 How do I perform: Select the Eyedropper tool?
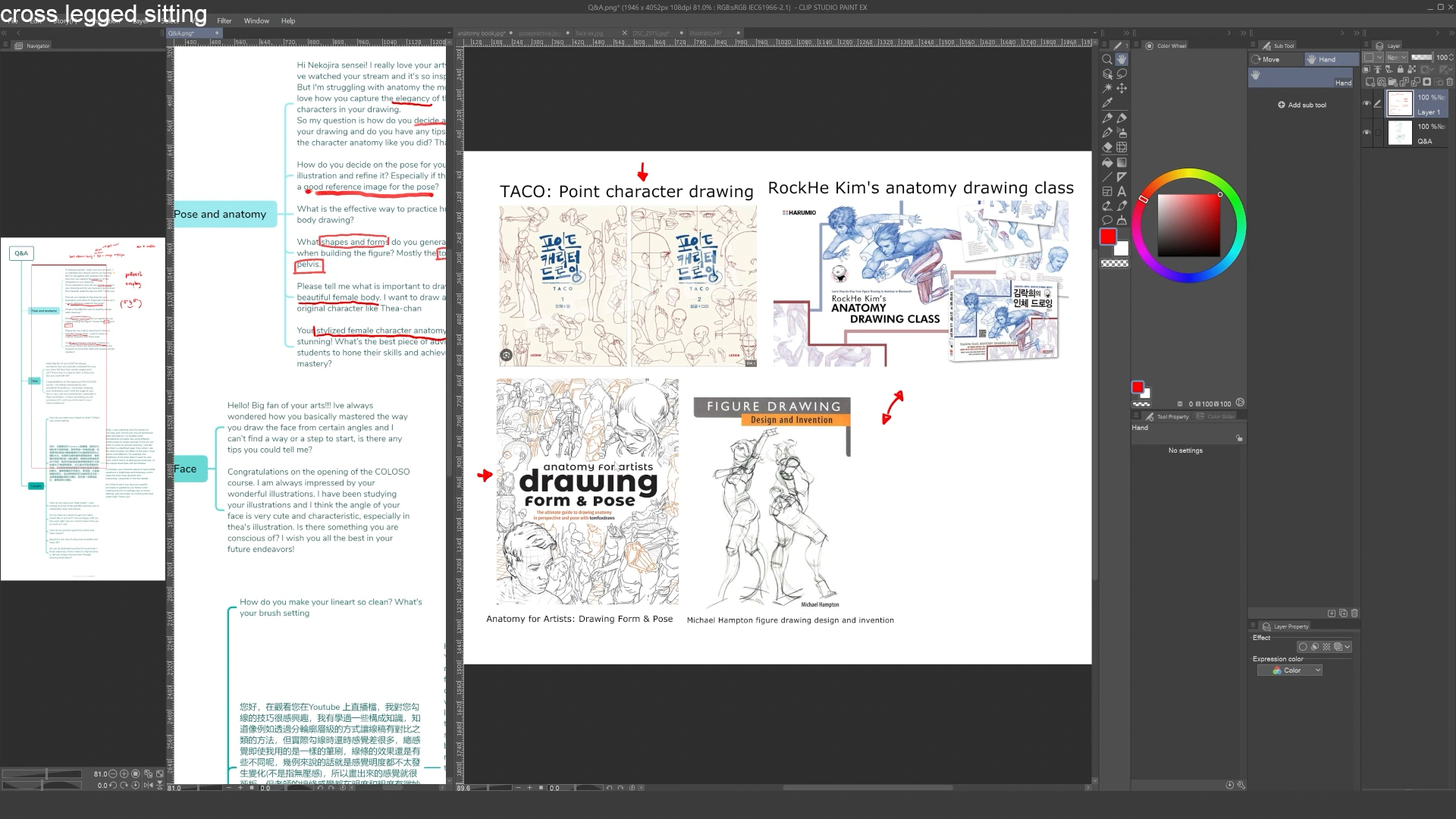point(1107,103)
